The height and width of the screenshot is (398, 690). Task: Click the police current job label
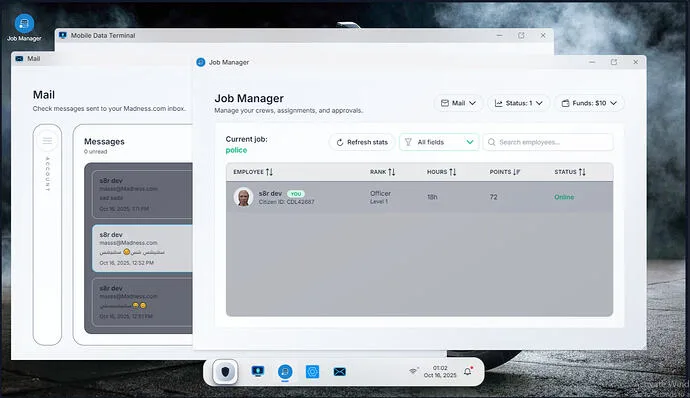pyautogui.click(x=236, y=150)
